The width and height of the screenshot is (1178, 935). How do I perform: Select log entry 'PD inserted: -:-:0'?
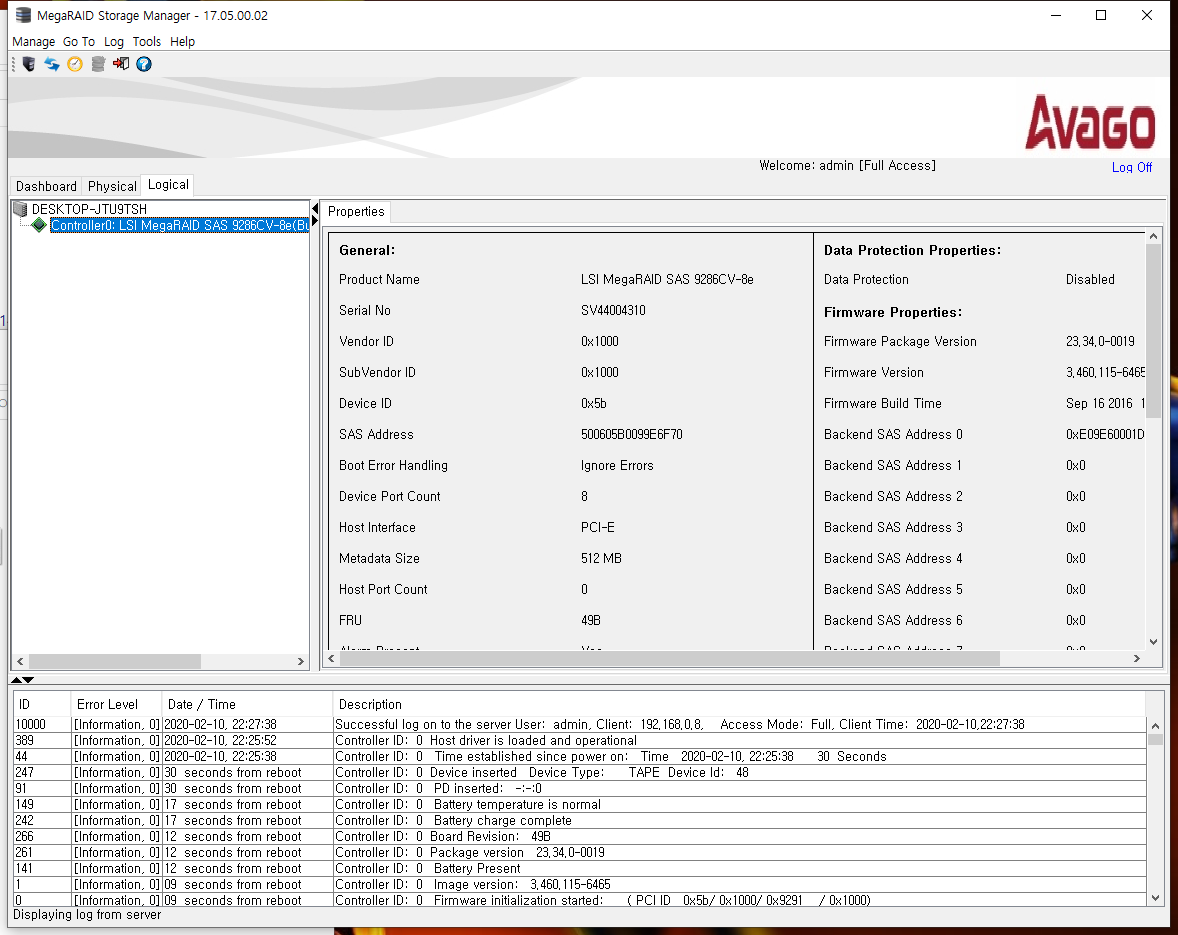[580, 789]
